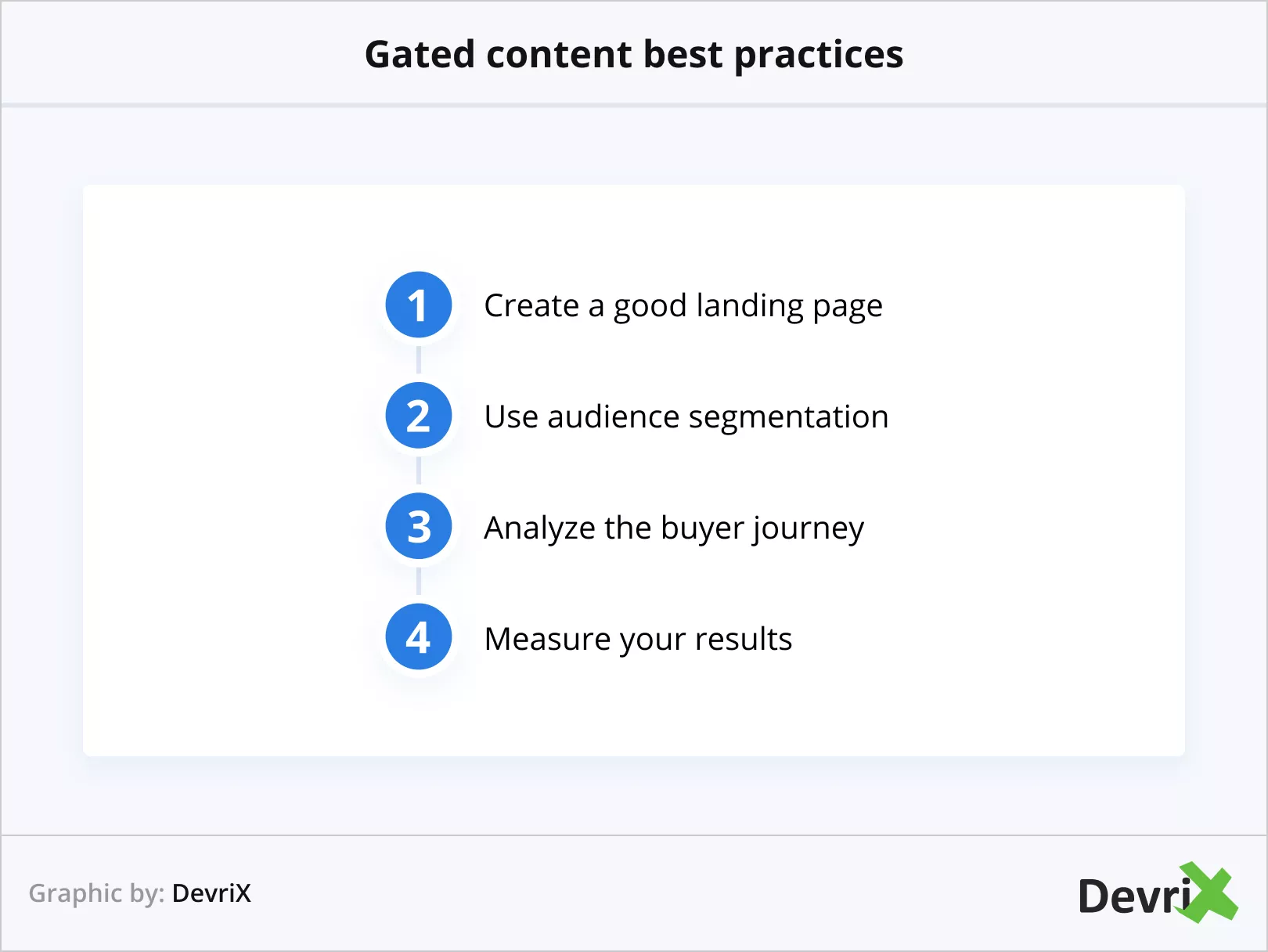
Task: Click the blue number 3 circle
Action: (x=419, y=527)
